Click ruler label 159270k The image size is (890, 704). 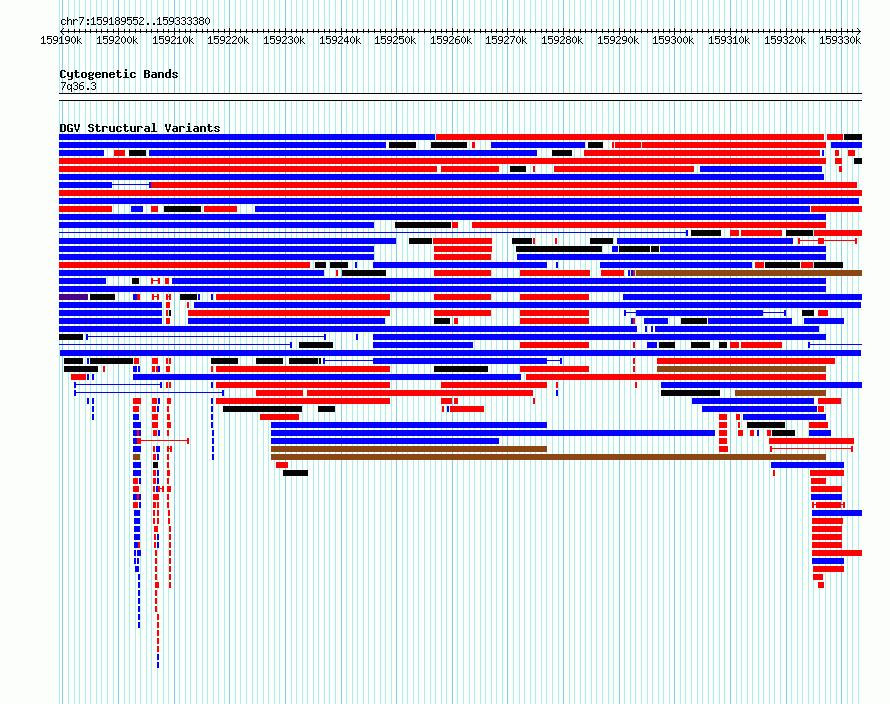[x=506, y=40]
